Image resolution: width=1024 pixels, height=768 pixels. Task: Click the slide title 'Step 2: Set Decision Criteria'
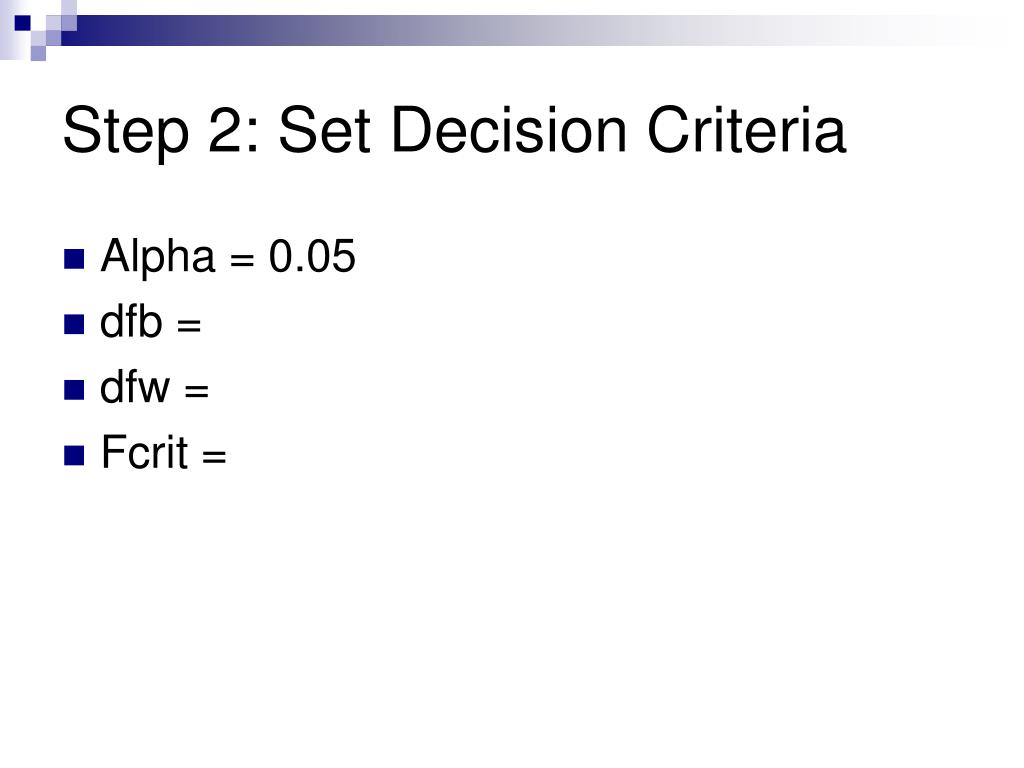click(x=455, y=131)
